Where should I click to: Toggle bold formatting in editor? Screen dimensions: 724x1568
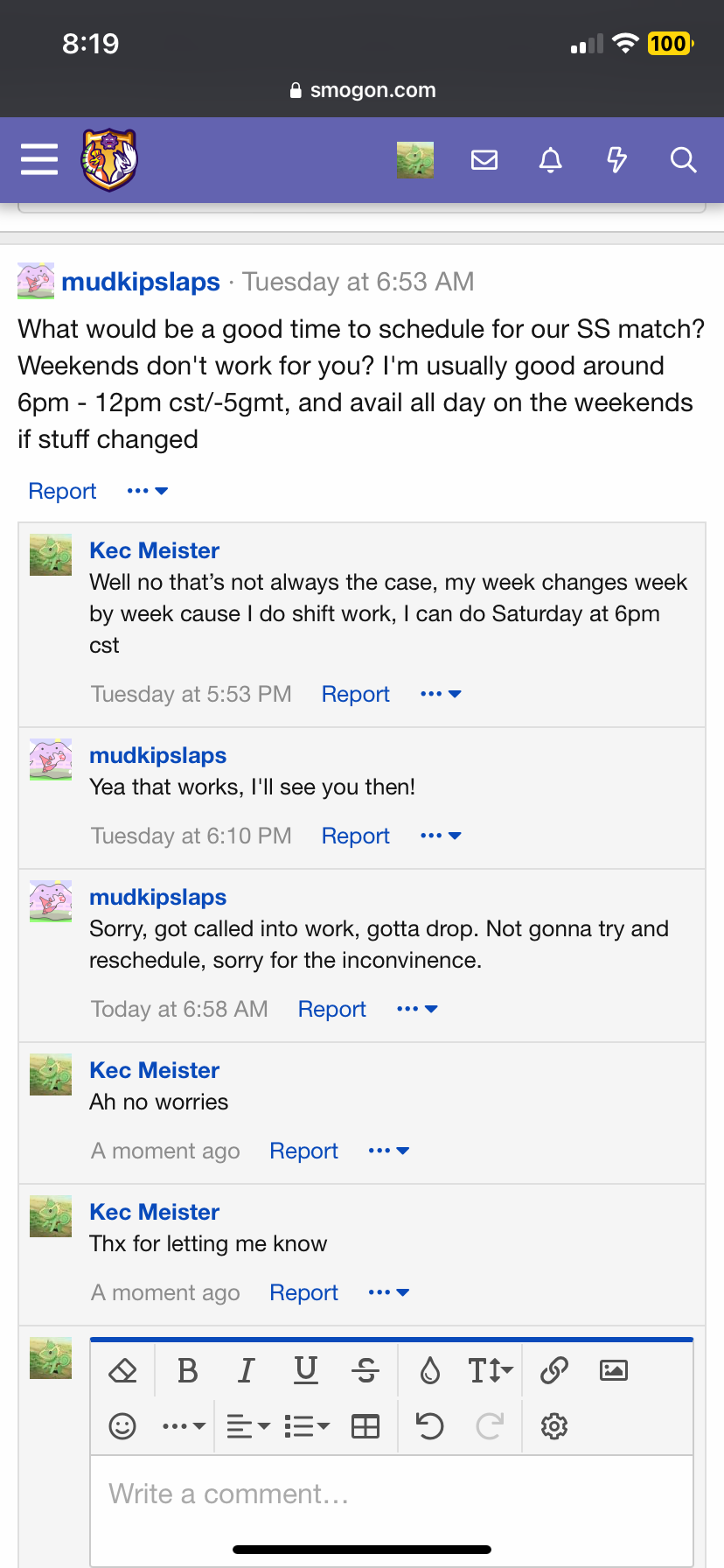tap(187, 1370)
